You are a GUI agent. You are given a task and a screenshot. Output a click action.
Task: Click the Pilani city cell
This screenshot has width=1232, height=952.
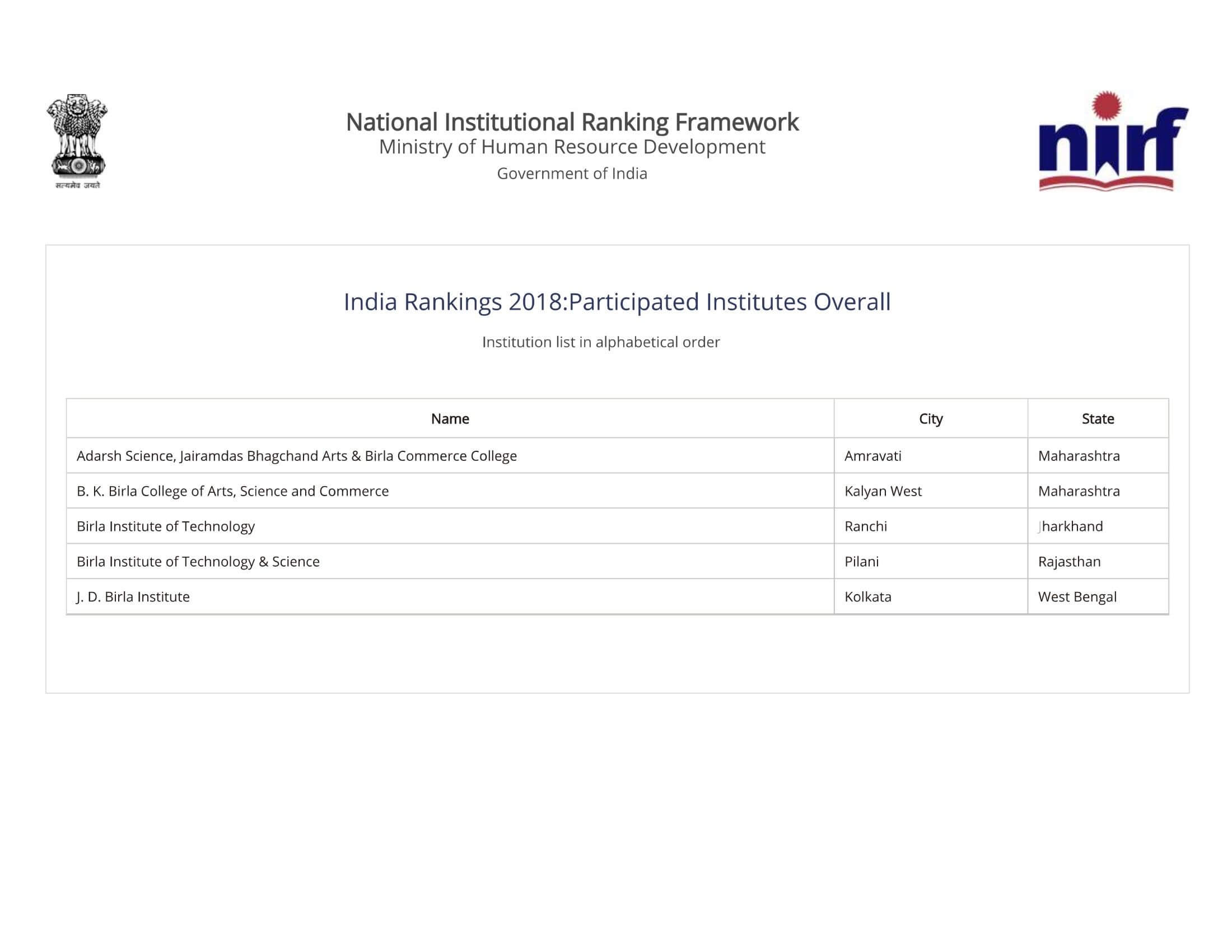(x=861, y=561)
